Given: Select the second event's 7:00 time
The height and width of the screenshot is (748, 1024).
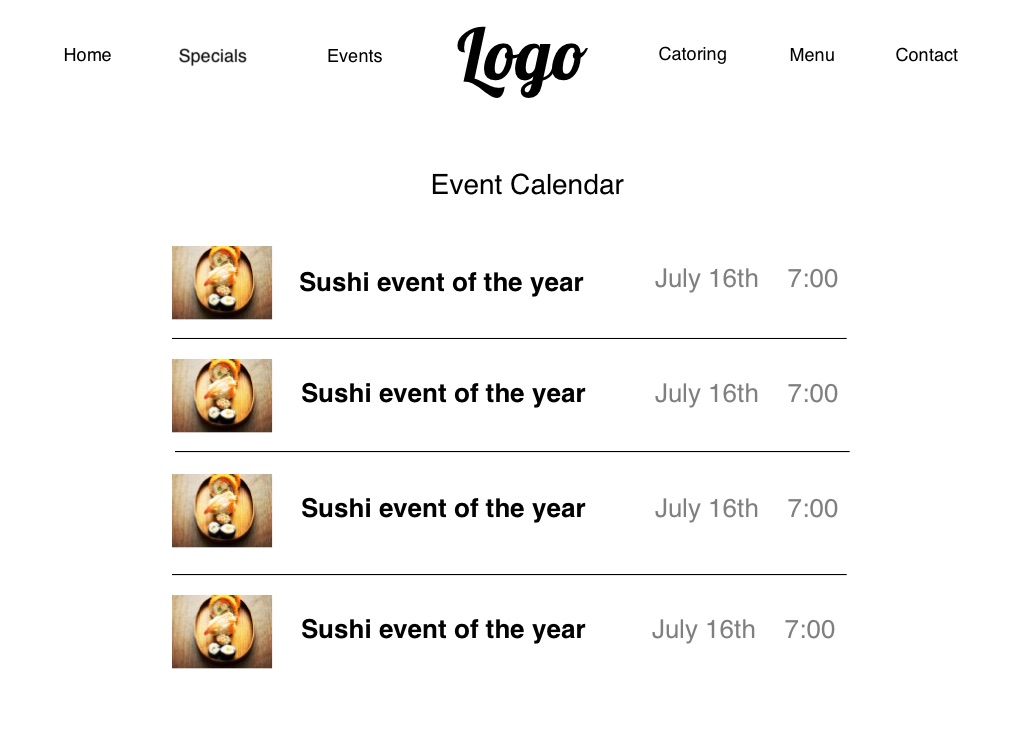Looking at the screenshot, I should point(812,394).
